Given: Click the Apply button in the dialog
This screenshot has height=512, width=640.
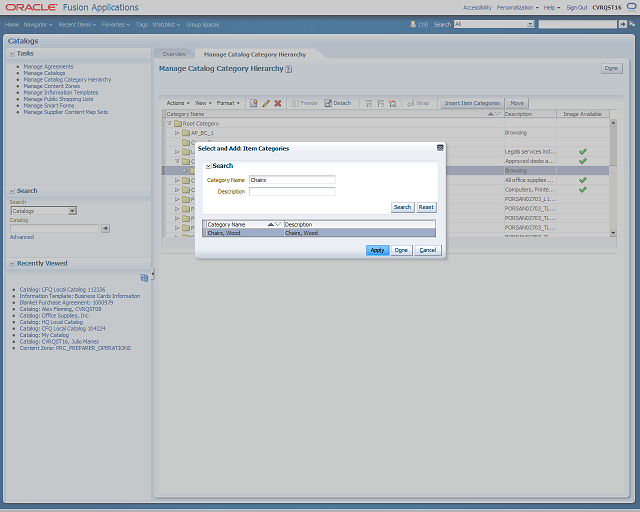Looking at the screenshot, I should click(377, 250).
